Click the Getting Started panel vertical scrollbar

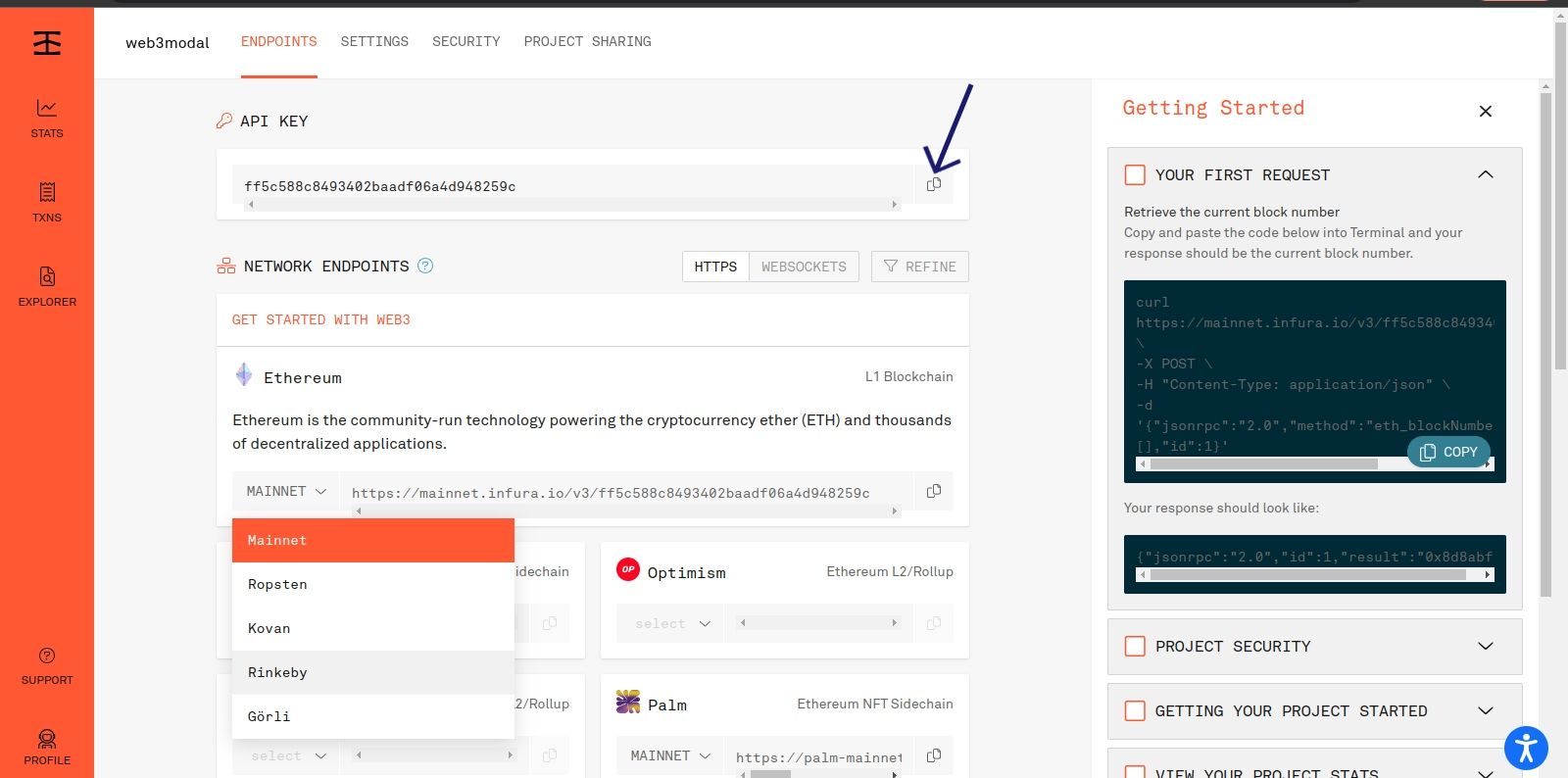point(1545,343)
